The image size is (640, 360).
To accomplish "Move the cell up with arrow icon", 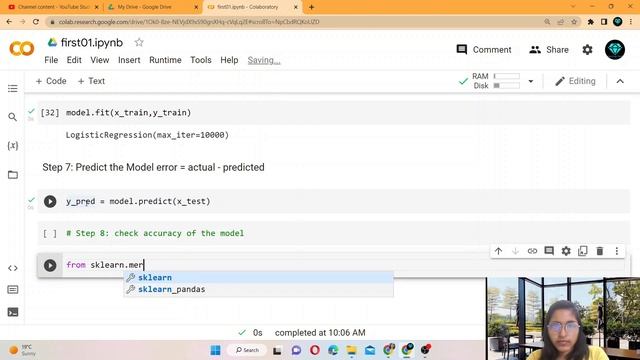I will coord(498,251).
